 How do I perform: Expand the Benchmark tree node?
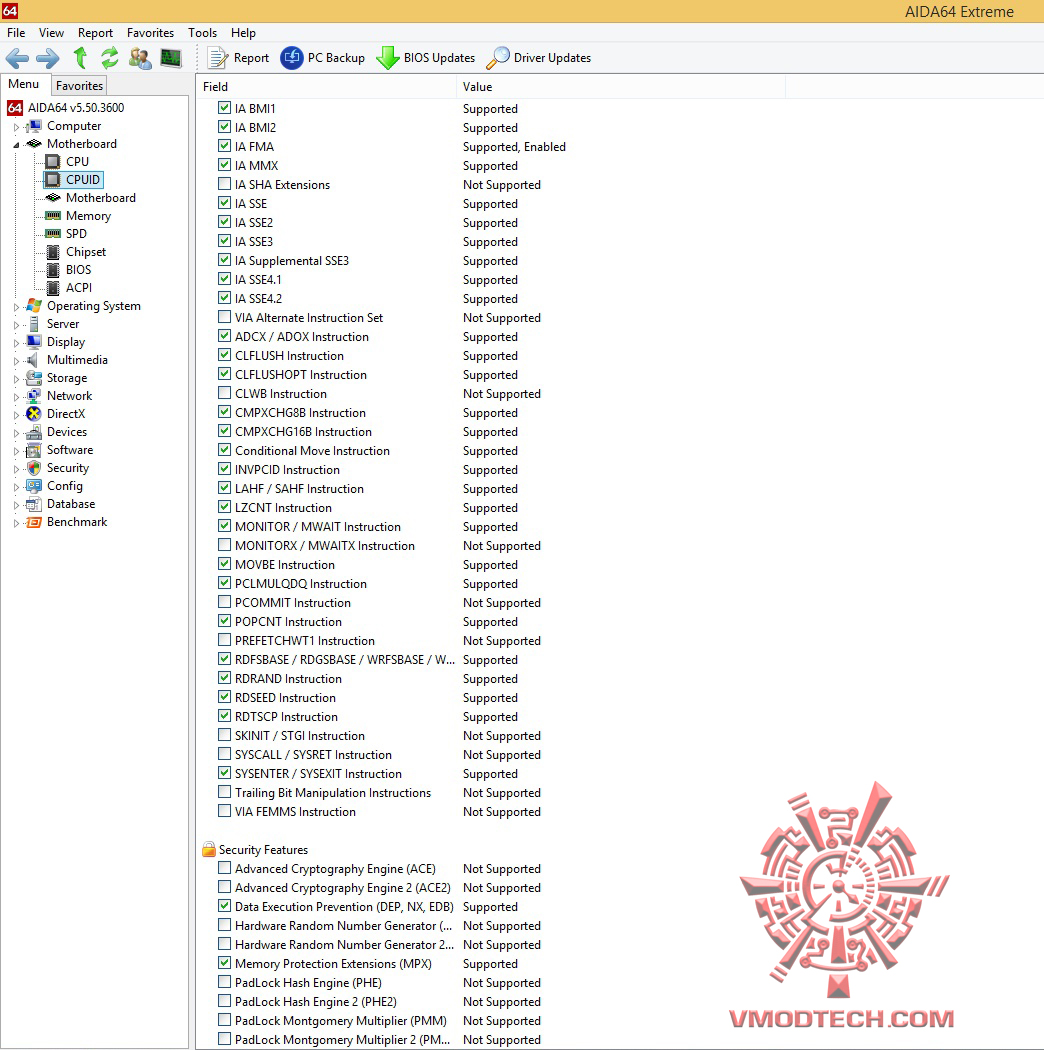16,523
